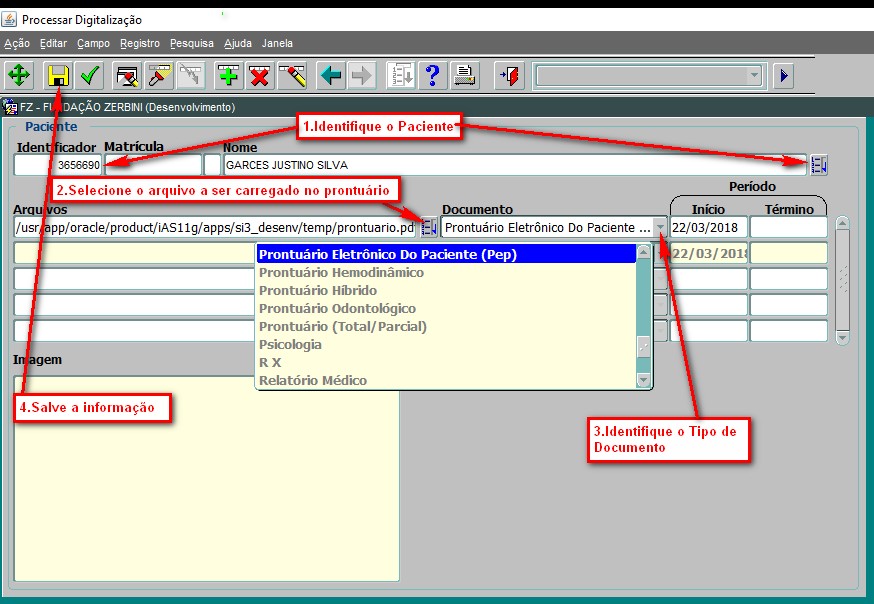Click the Imagem preview area
The width and height of the screenshot is (874, 604).
coord(206,478)
